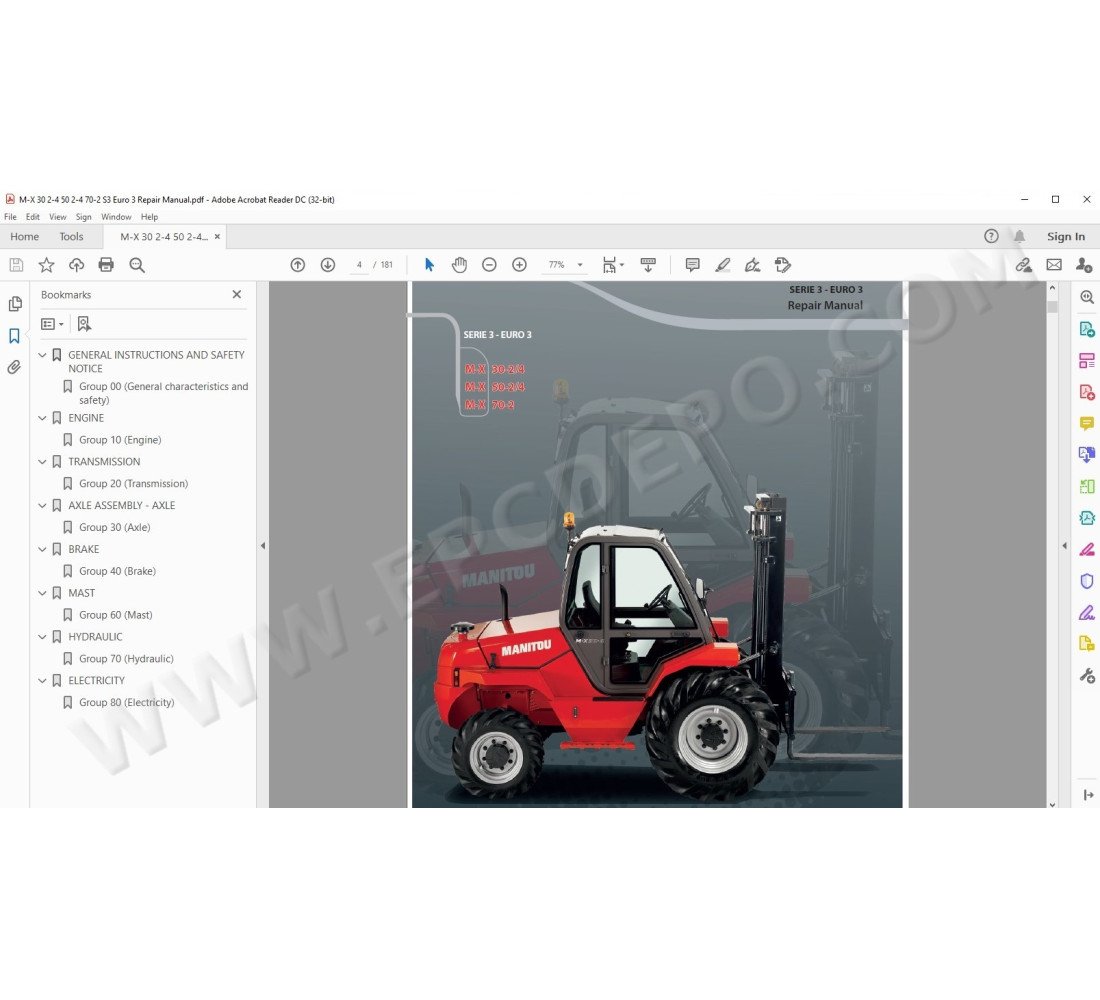Select the Highlight text tool
This screenshot has height=1000, width=1100.
[x=723, y=265]
